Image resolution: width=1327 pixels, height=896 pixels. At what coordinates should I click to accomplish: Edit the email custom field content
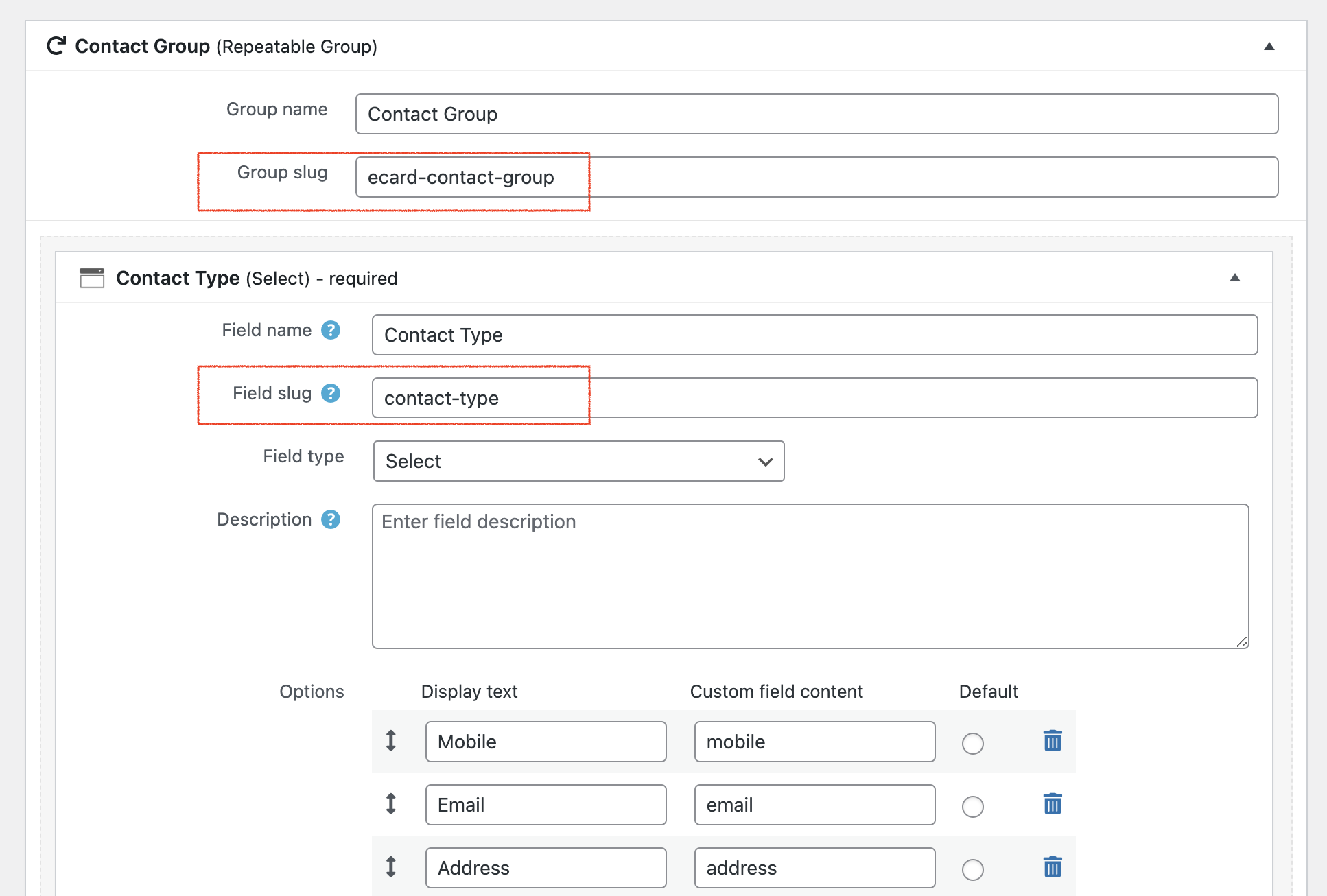[x=815, y=805]
